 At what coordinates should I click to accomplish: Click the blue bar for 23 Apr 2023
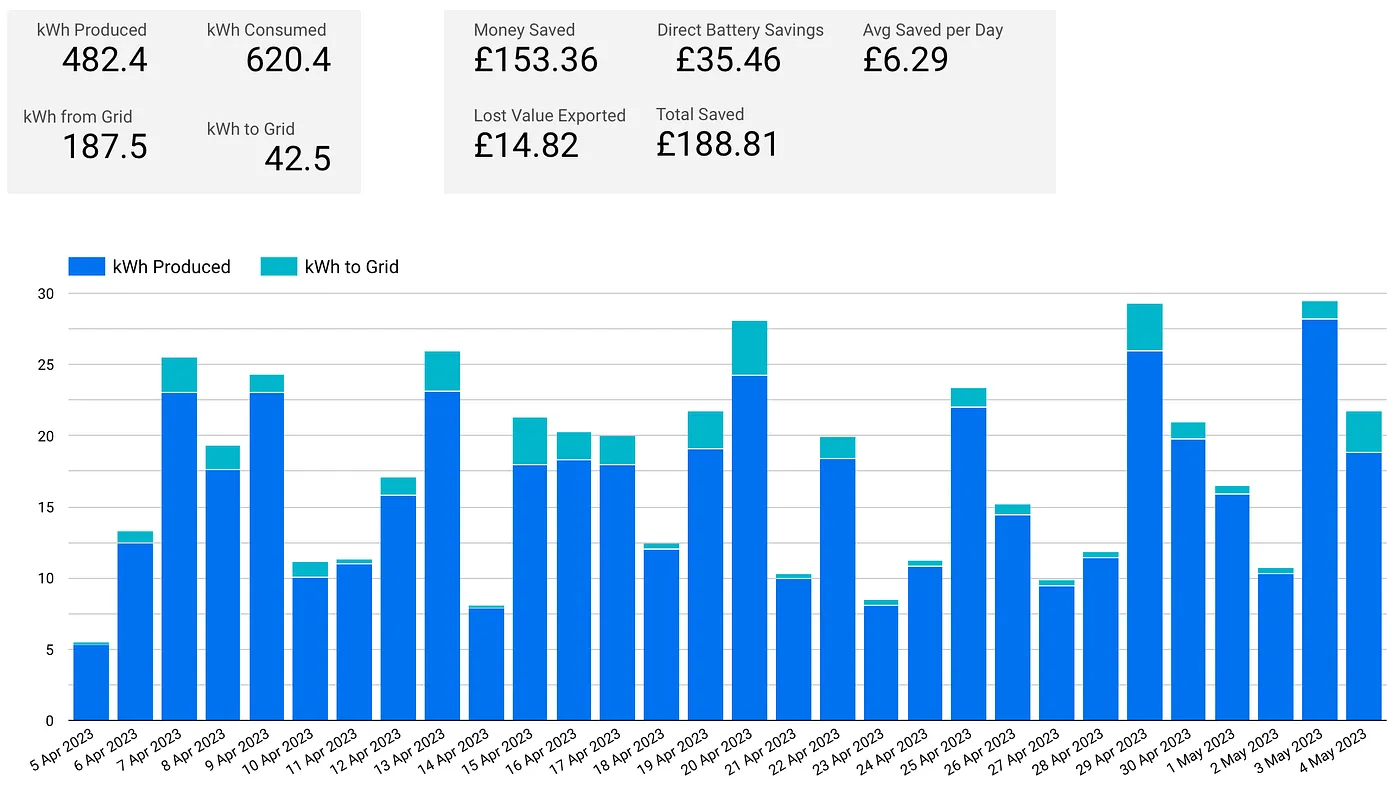coord(881,663)
